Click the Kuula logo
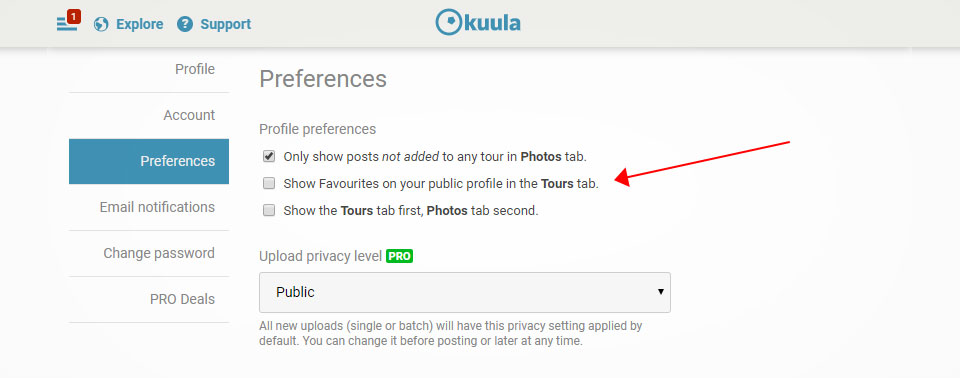960x378 pixels. coord(478,23)
